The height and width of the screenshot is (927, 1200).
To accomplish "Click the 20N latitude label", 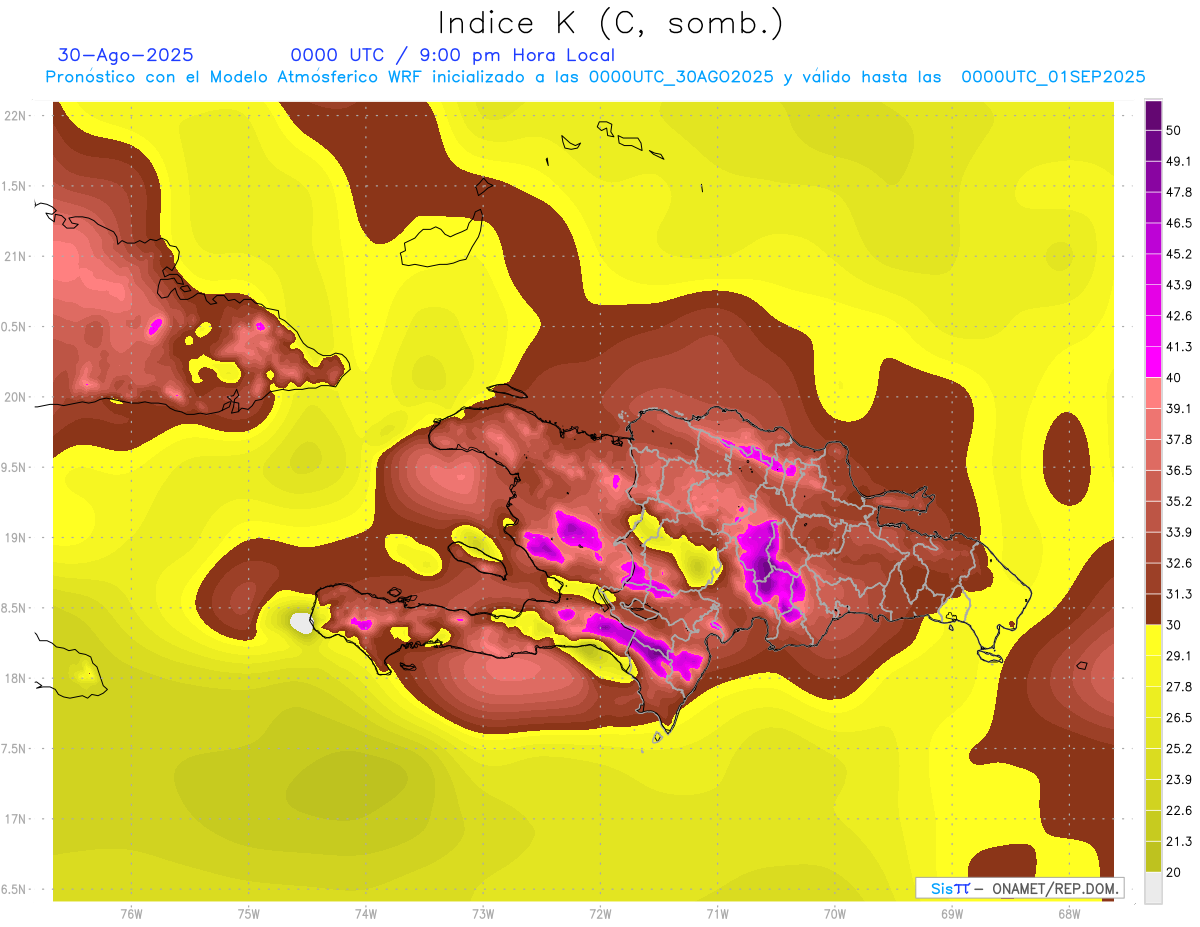I will (15, 397).
